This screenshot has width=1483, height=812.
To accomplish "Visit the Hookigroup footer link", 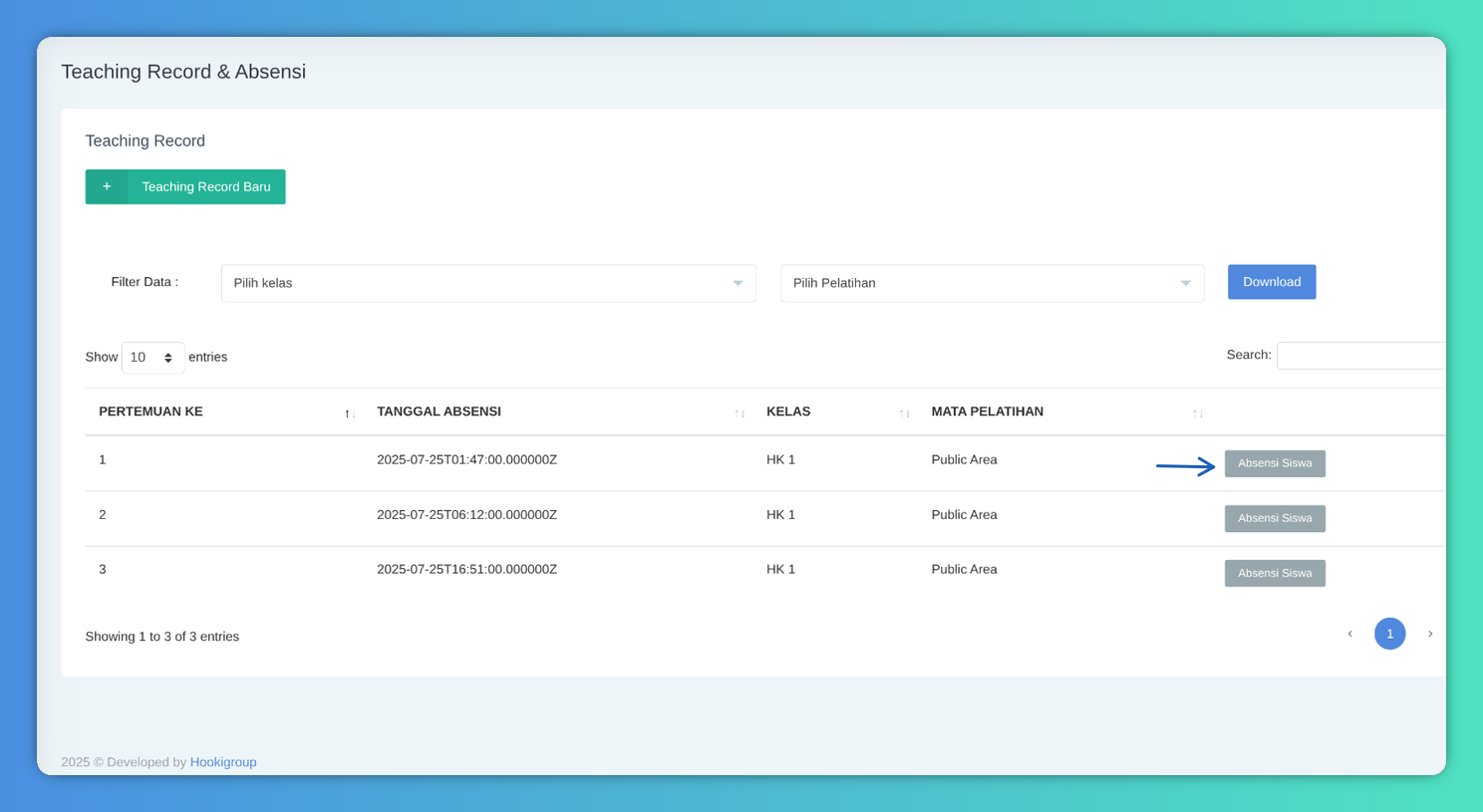I will [223, 762].
